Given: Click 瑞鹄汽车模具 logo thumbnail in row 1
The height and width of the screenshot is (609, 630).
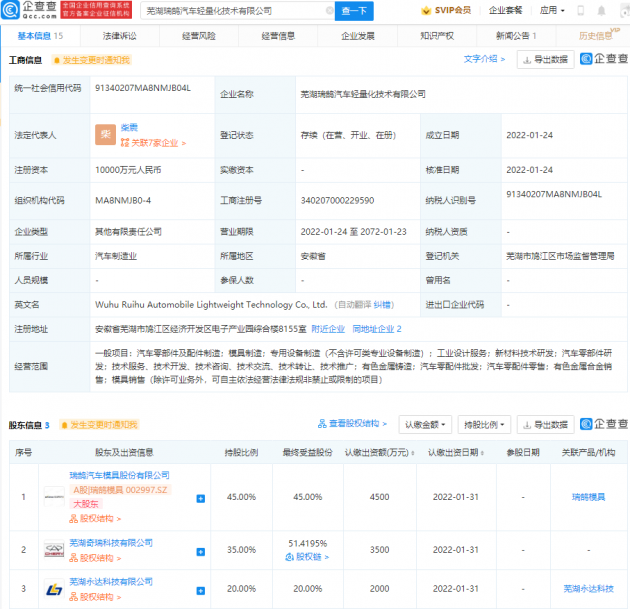Looking at the screenshot, I should [x=54, y=497].
